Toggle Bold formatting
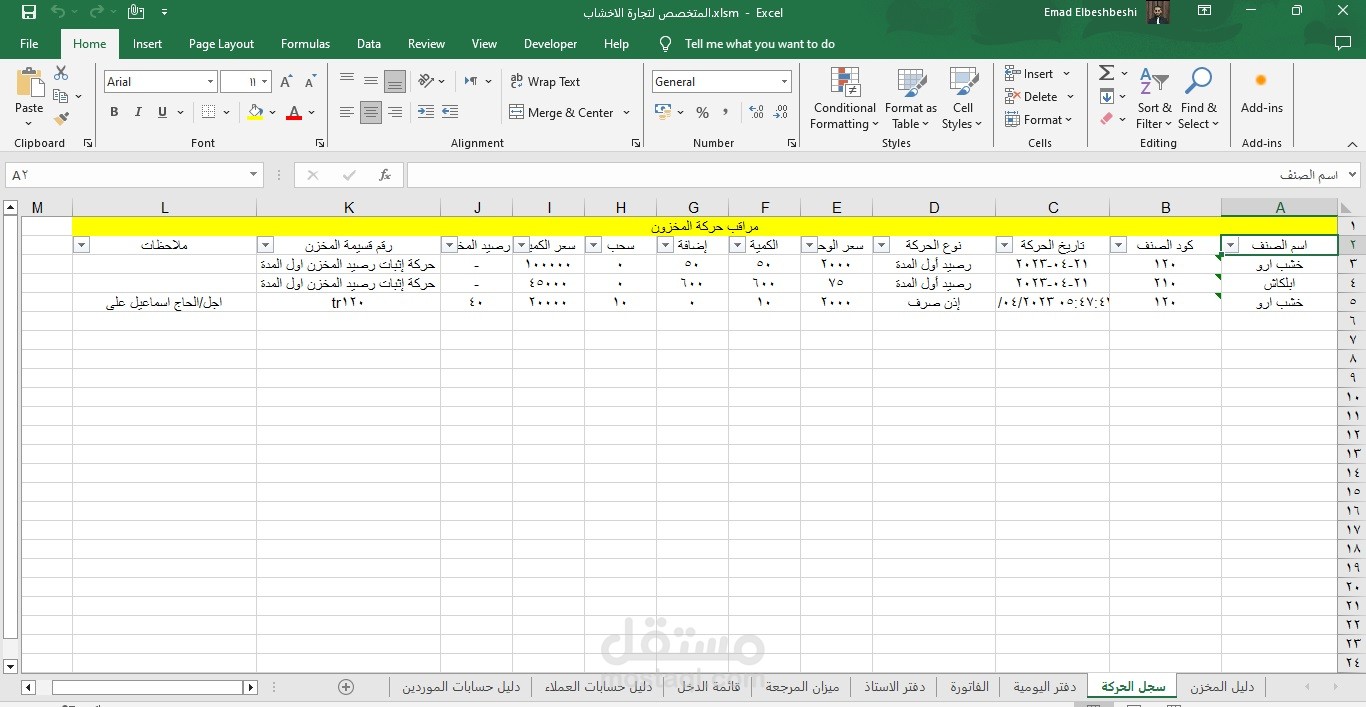1366x707 pixels. click(114, 112)
